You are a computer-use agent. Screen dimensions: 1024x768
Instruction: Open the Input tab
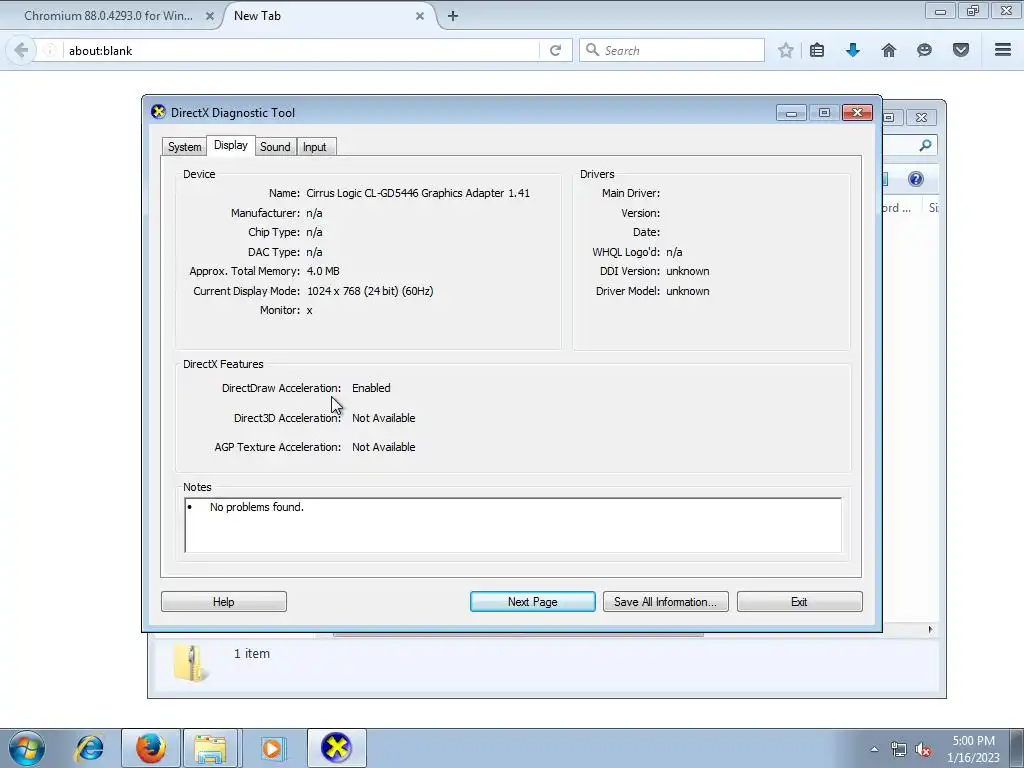point(314,147)
